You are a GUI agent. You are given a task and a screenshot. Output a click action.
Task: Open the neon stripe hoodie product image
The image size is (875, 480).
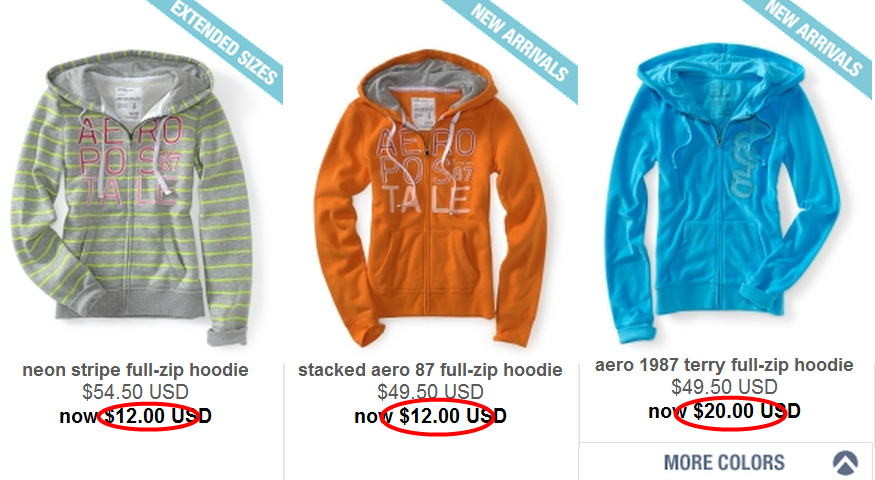132,198
